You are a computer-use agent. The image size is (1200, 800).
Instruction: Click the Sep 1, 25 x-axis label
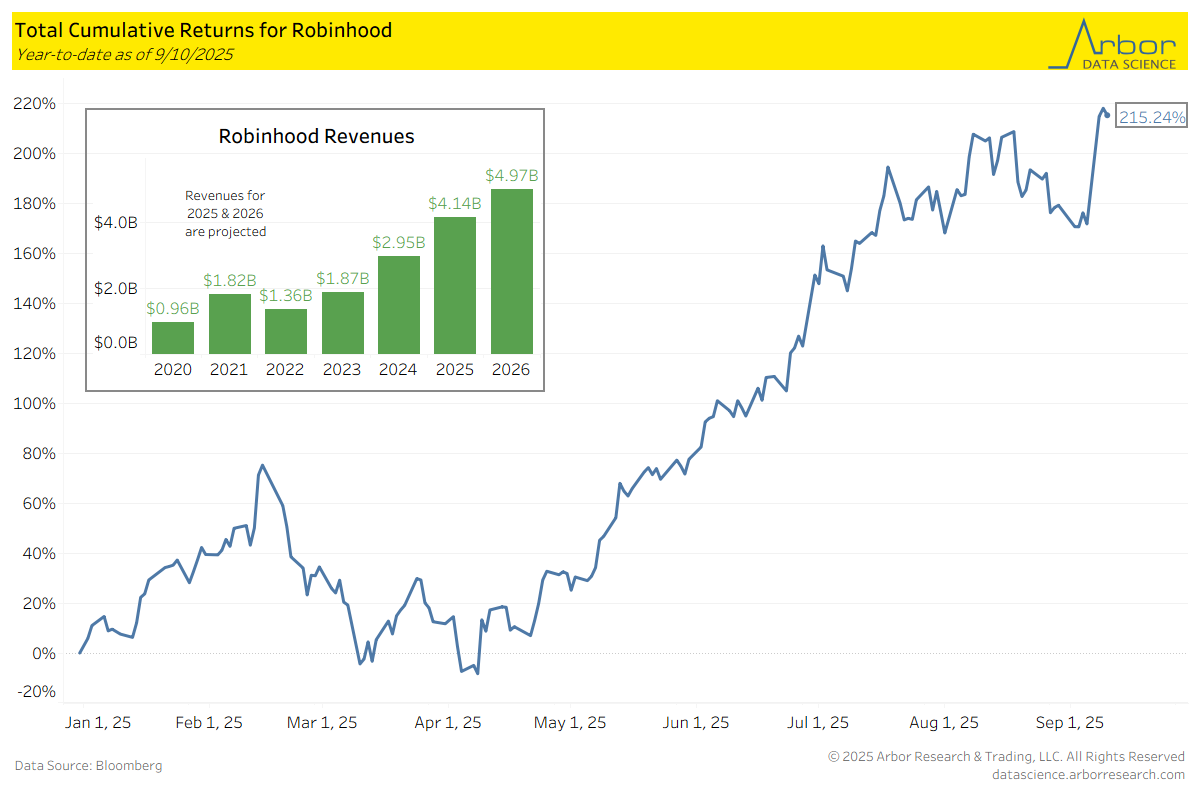1071,722
